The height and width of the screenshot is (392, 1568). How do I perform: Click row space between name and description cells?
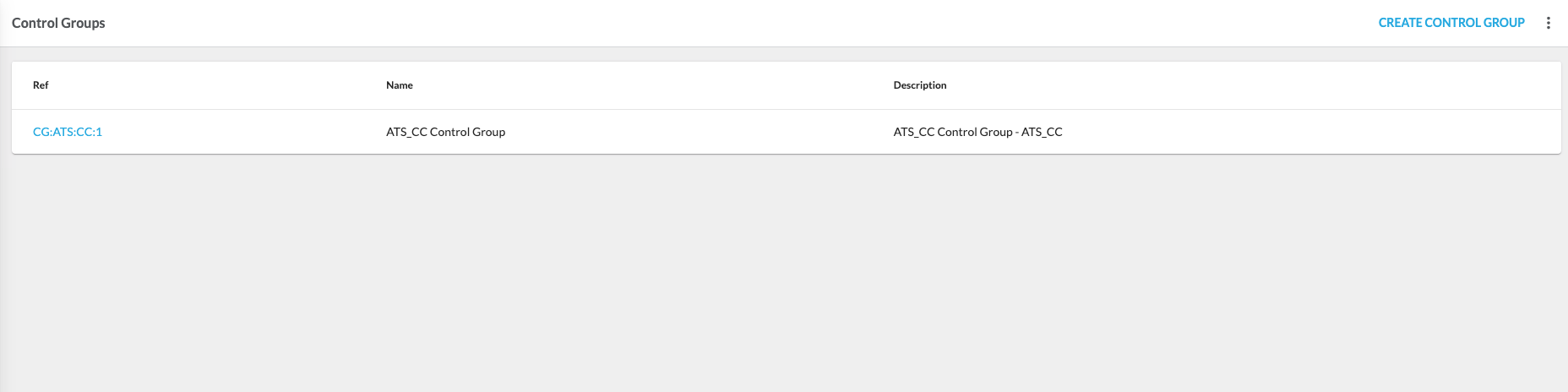tap(701, 132)
